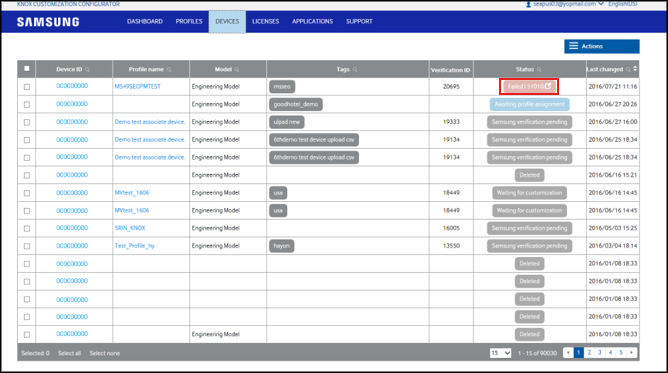The image size is (668, 373).
Task: Switch to the Profiles tab
Action: click(189, 21)
